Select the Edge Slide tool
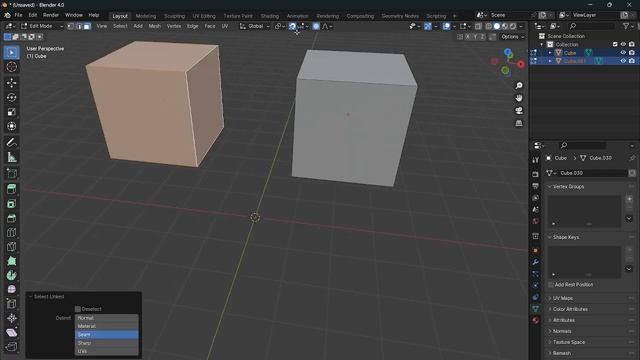 tap(11, 304)
